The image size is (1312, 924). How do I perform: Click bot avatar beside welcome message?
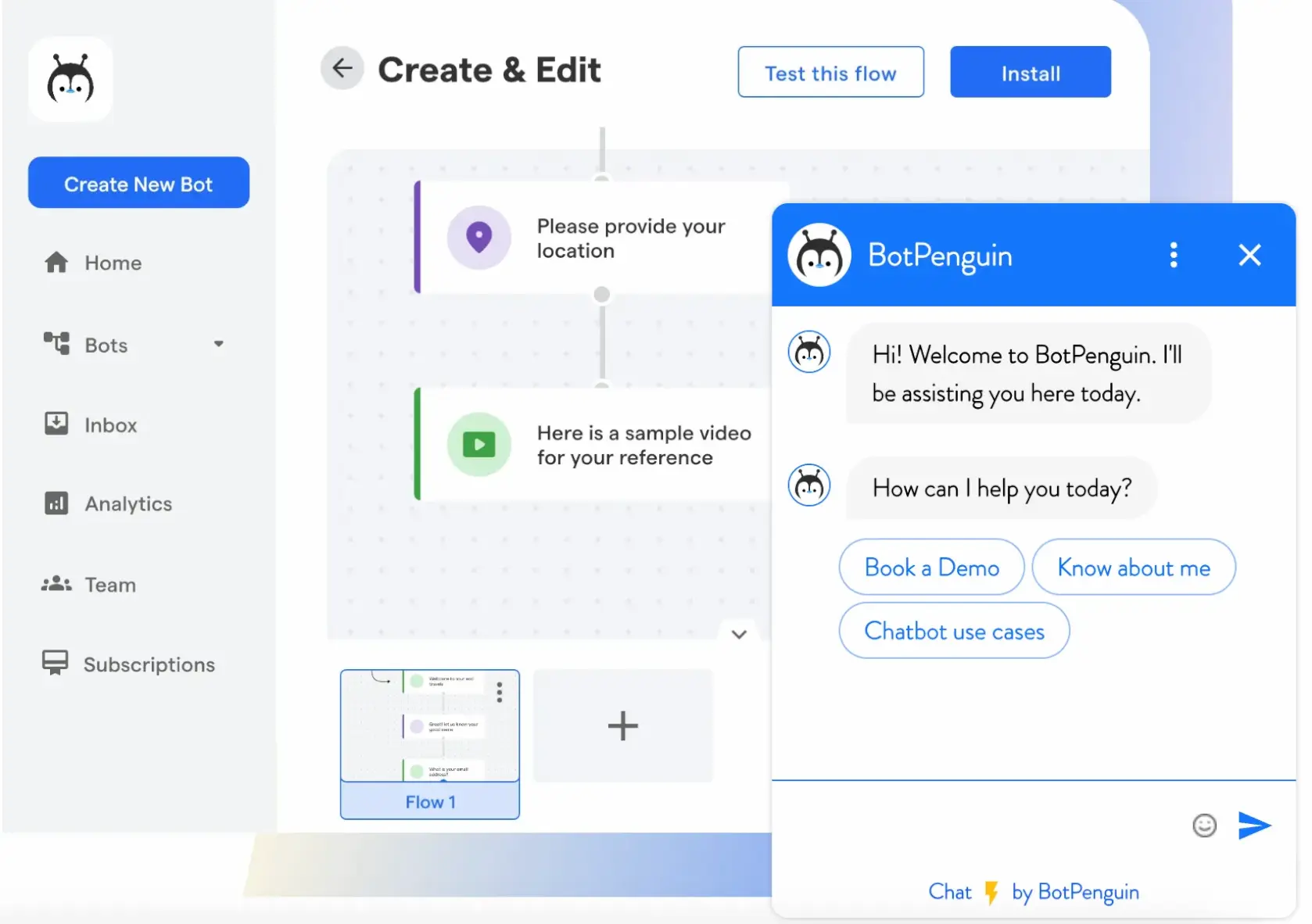pos(809,352)
